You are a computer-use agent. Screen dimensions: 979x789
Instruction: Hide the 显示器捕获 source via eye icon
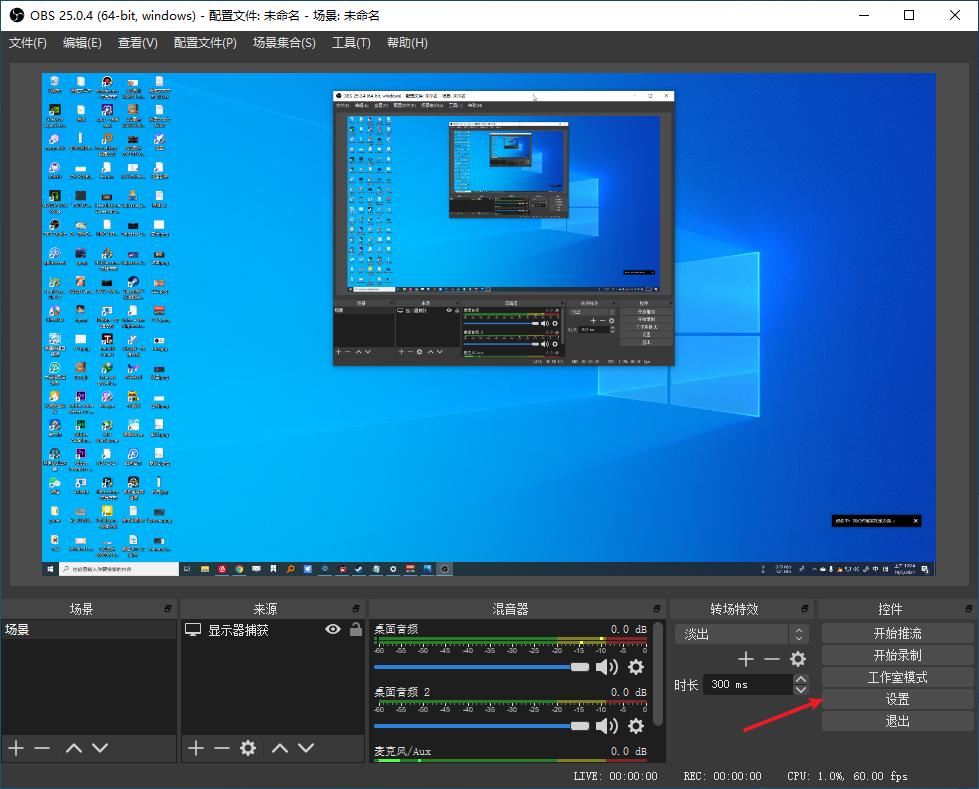pos(333,630)
